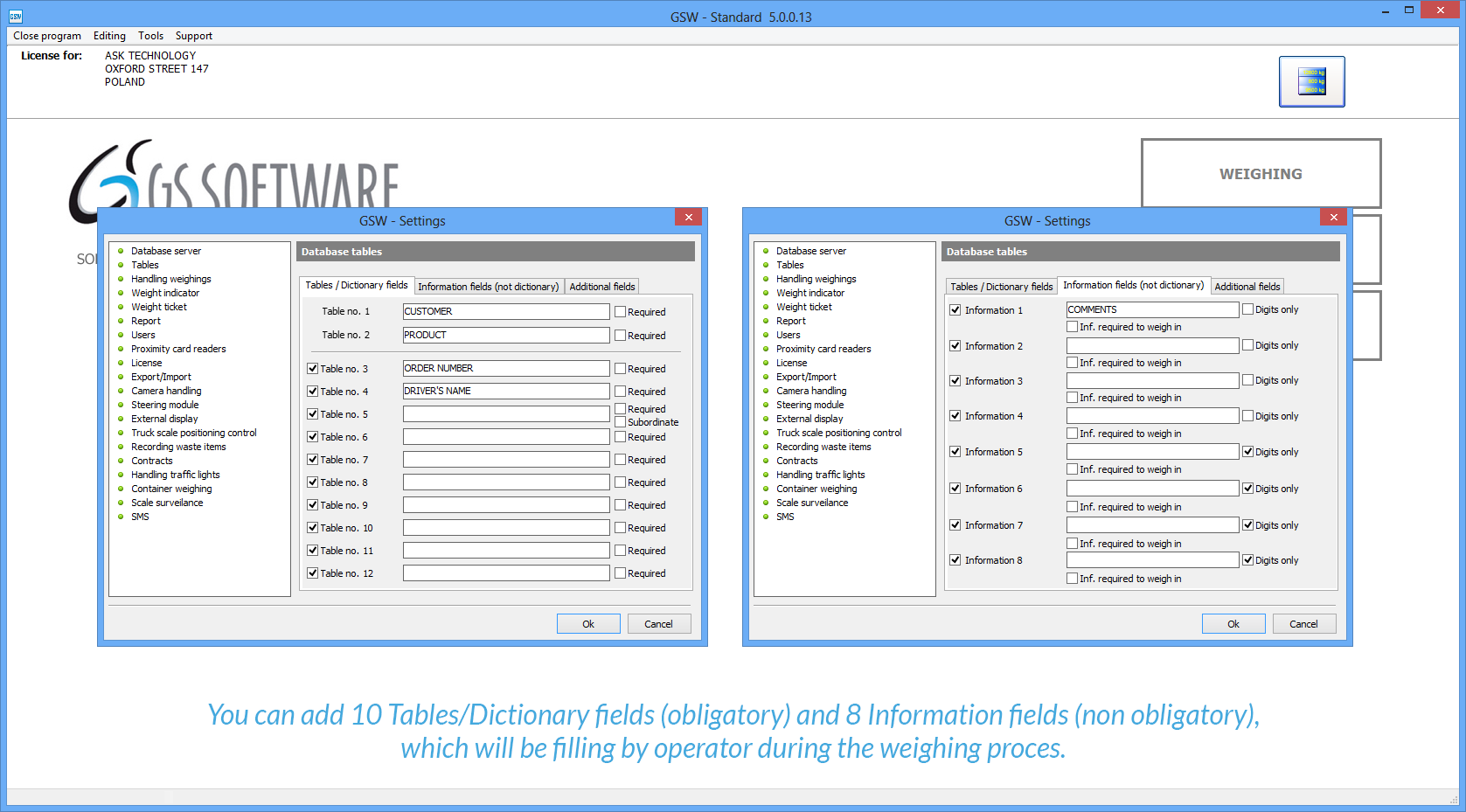Enable Required for the CUSTOMER table
1466x812 pixels.
pyautogui.click(x=621, y=312)
